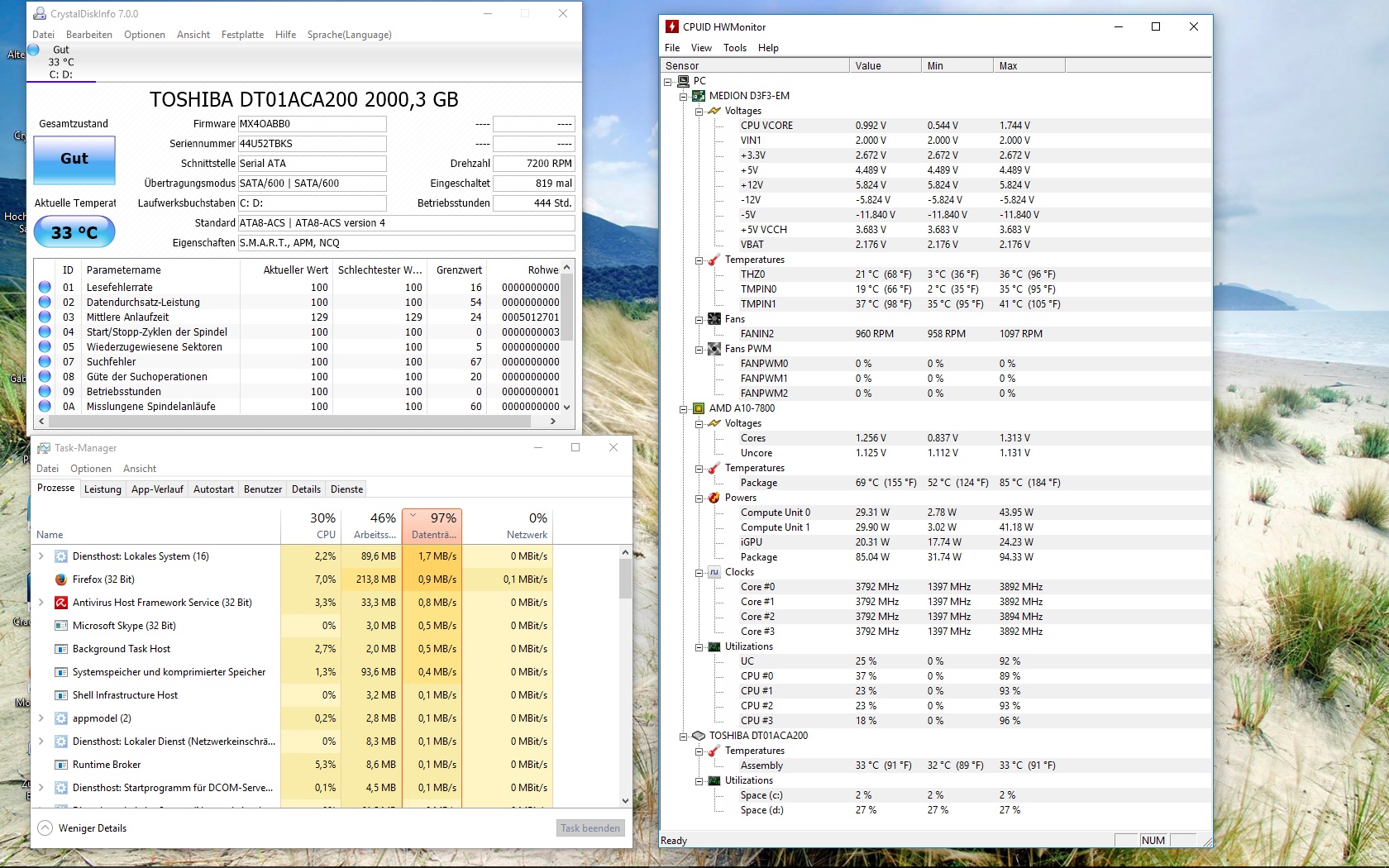This screenshot has height=868, width=1389.
Task: Click the Clocks waveform icon in HWMonitor
Action: [x=714, y=572]
